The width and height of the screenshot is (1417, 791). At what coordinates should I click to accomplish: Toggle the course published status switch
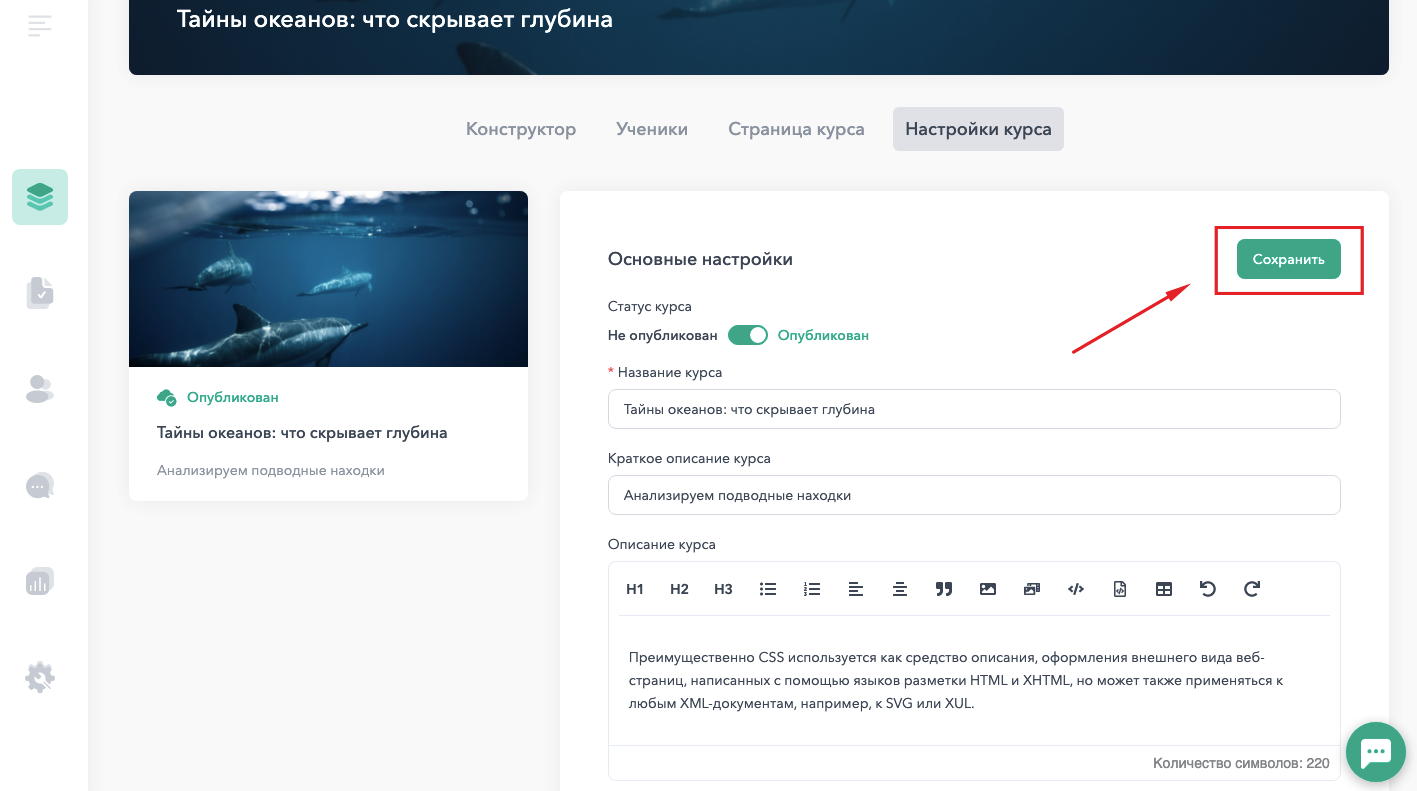pyautogui.click(x=747, y=335)
